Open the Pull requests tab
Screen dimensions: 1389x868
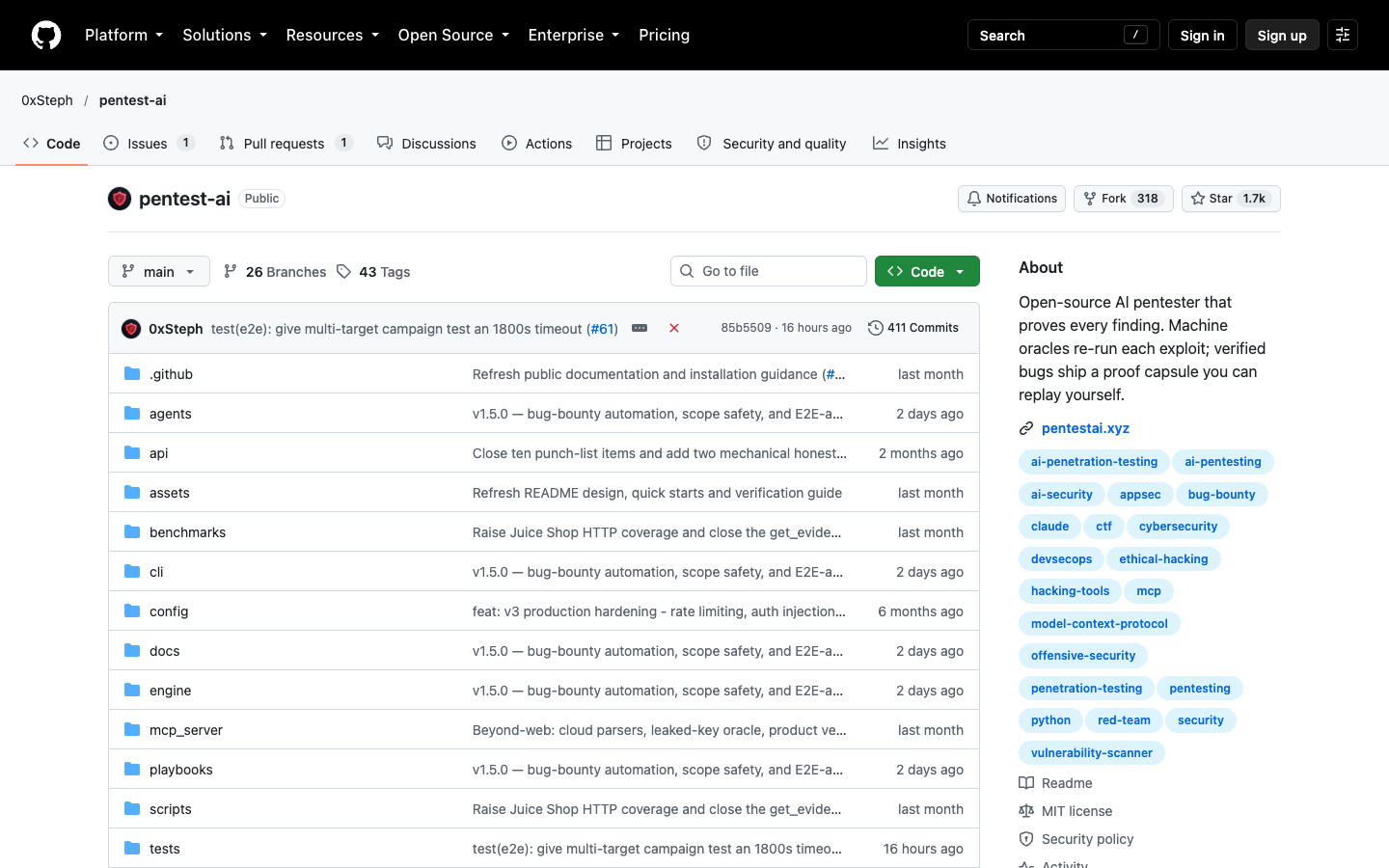286,143
